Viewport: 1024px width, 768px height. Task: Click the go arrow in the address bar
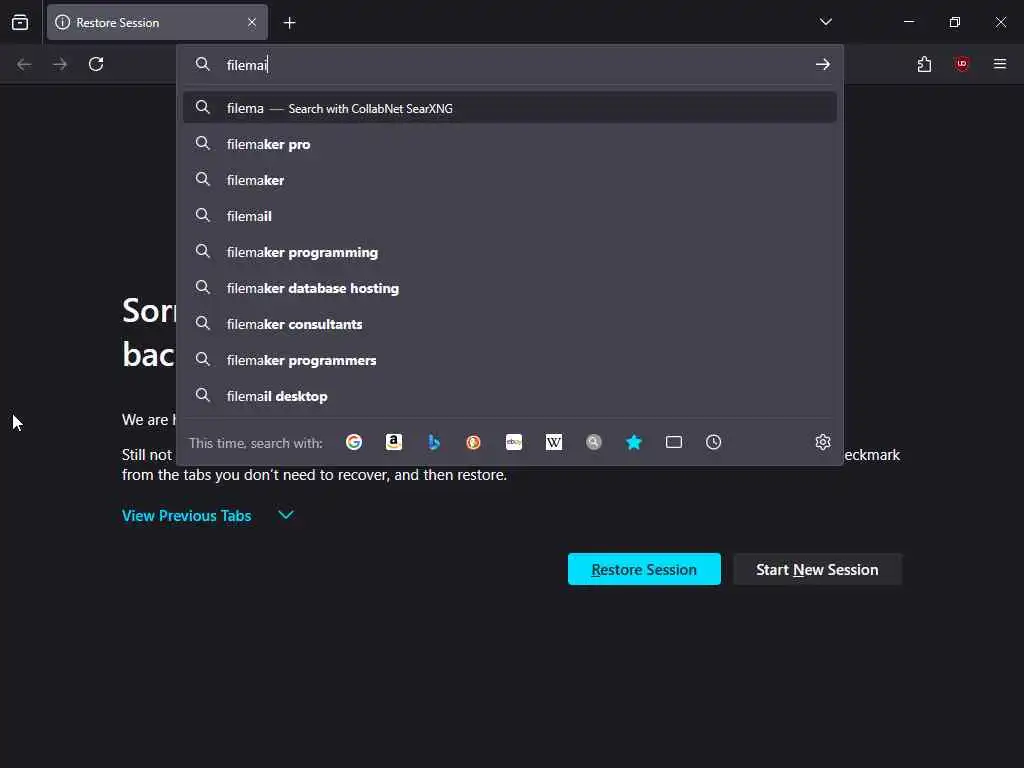(x=823, y=64)
